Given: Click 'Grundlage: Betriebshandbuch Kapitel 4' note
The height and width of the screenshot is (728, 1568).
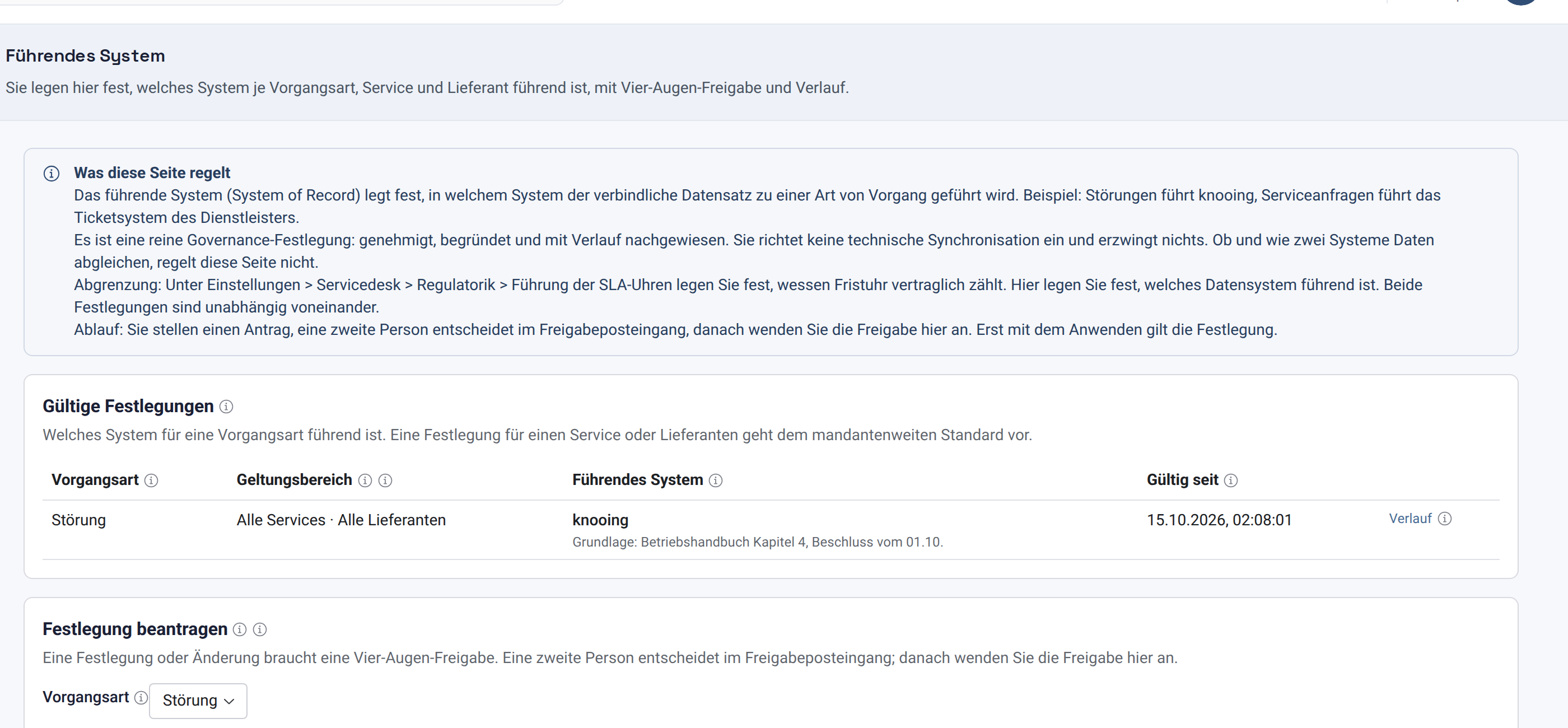Looking at the screenshot, I should click(757, 542).
